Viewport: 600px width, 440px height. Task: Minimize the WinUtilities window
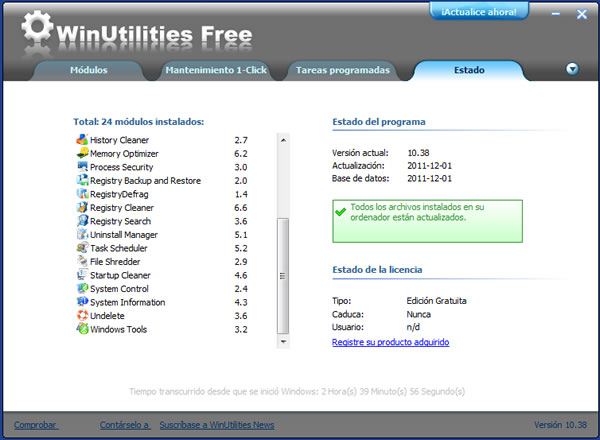(x=556, y=14)
